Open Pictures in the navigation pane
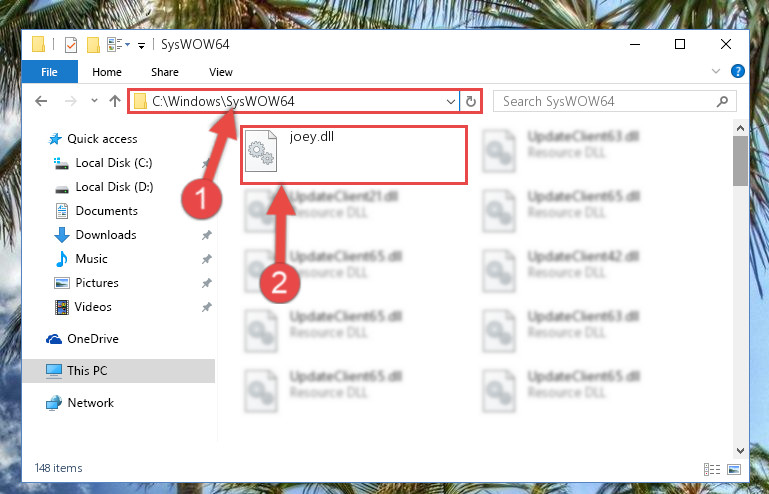This screenshot has width=769, height=494. coord(86,283)
